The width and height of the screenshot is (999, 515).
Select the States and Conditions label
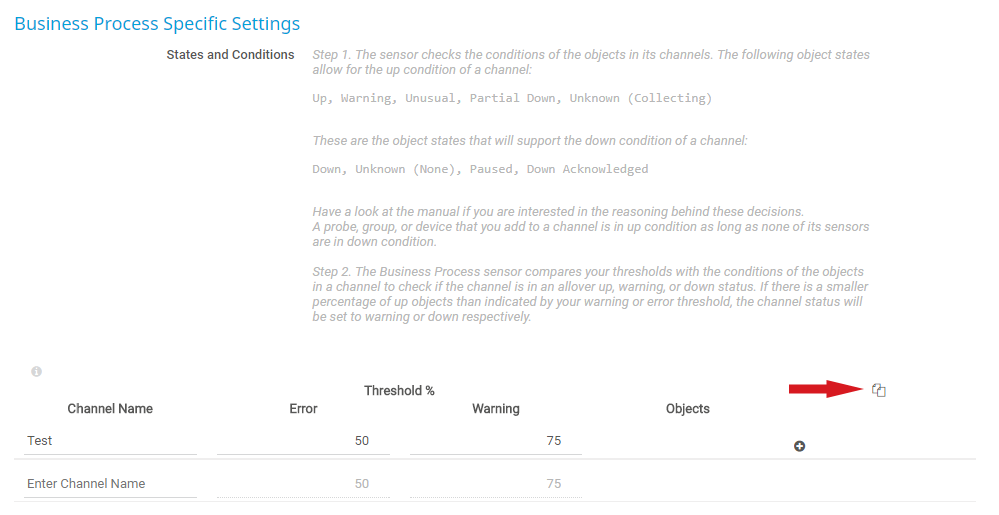click(230, 55)
